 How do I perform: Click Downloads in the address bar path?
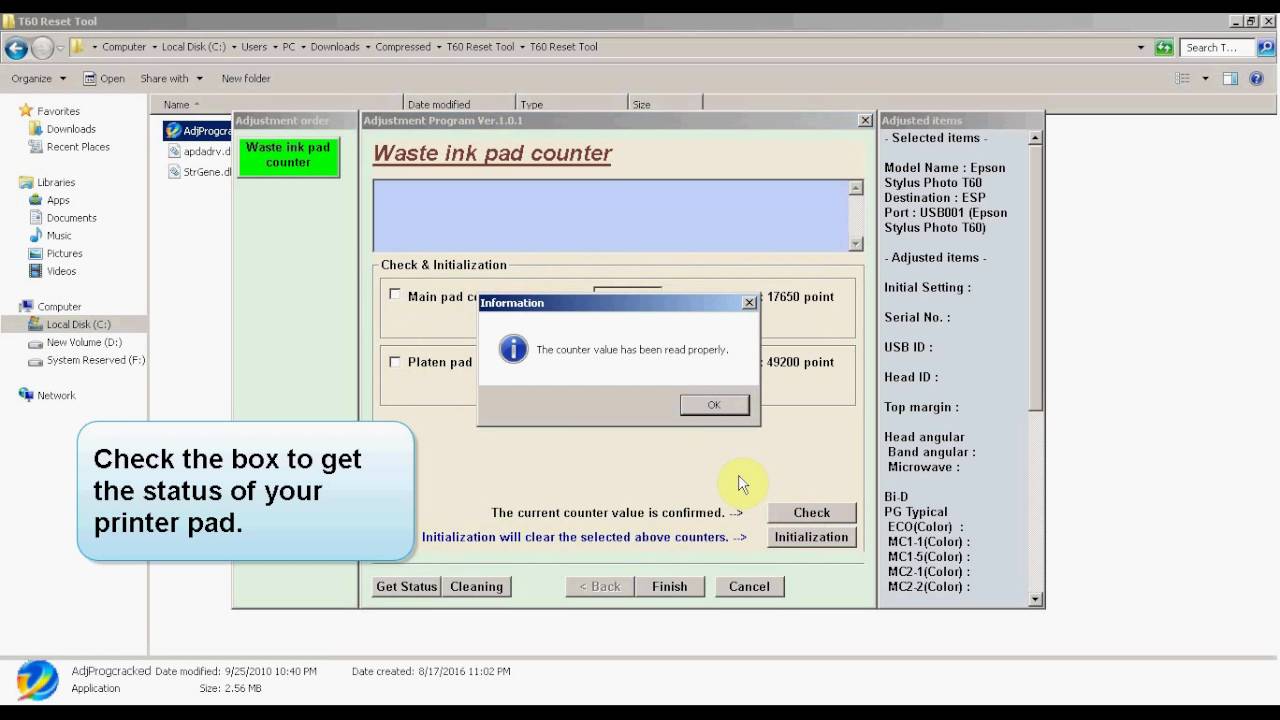(x=334, y=47)
